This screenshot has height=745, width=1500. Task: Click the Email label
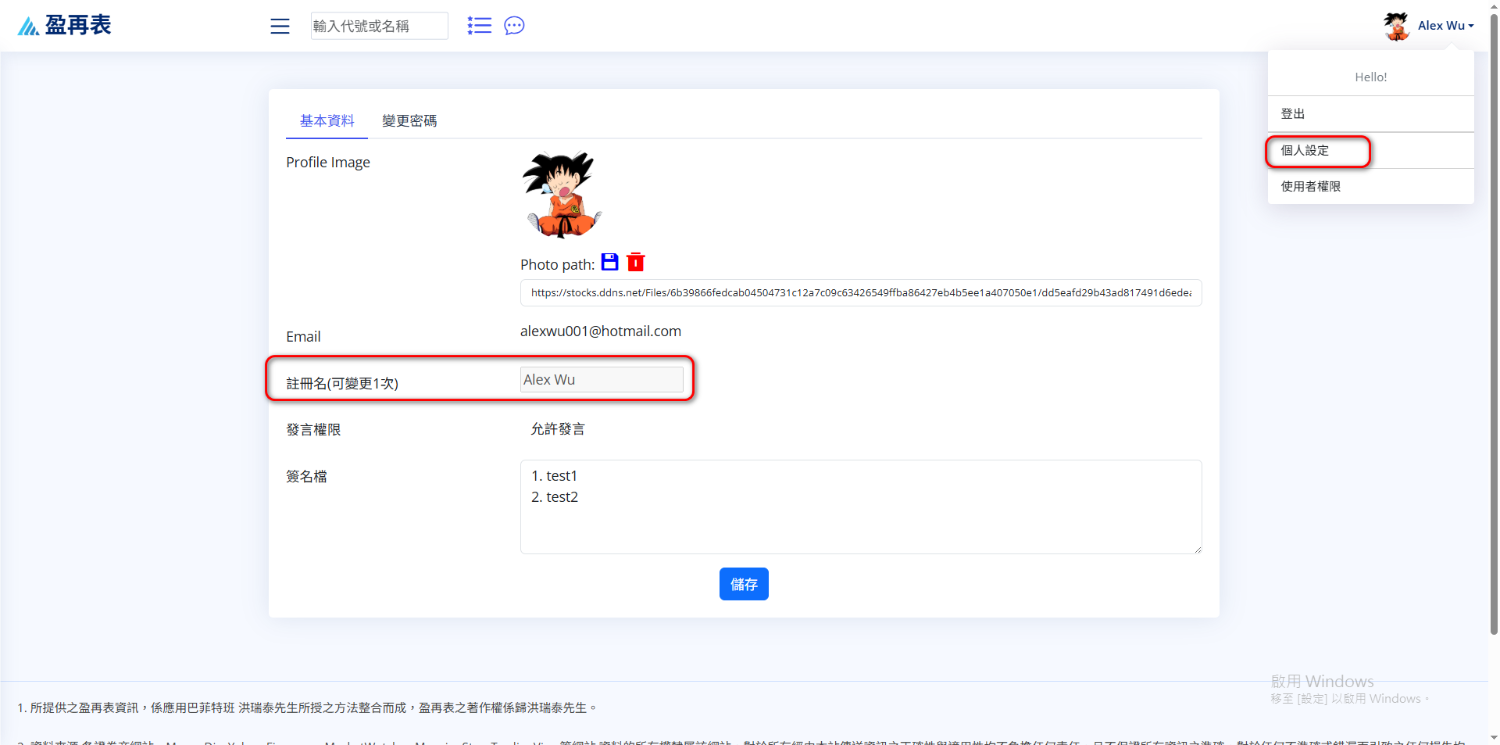[x=304, y=337]
